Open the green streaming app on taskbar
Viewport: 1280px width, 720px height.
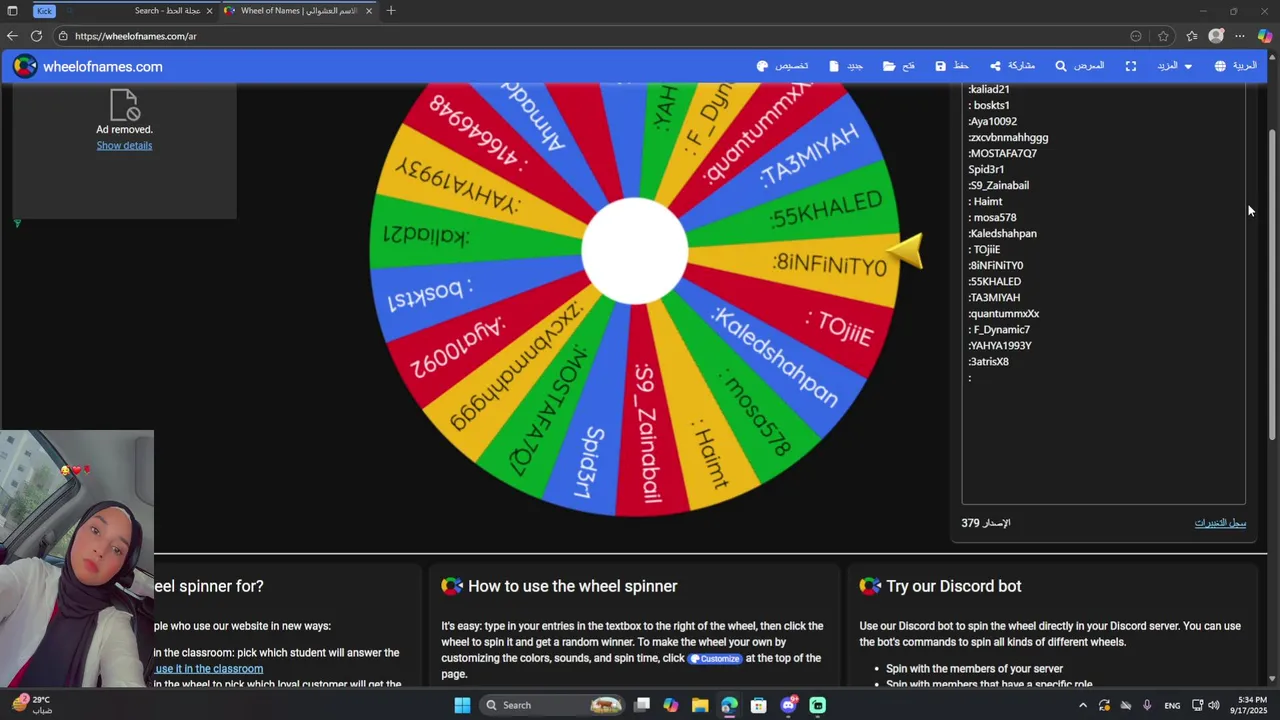(817, 705)
